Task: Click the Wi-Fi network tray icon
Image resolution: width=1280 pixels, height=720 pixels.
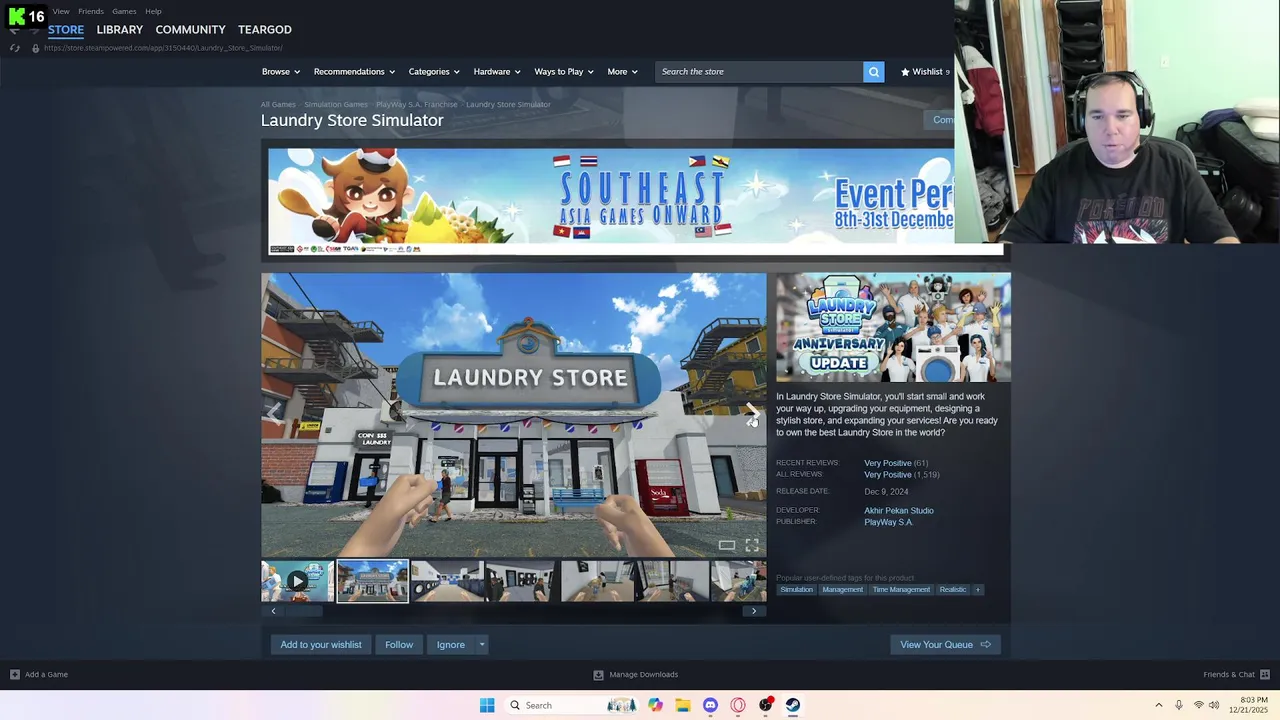Action: click(1198, 705)
